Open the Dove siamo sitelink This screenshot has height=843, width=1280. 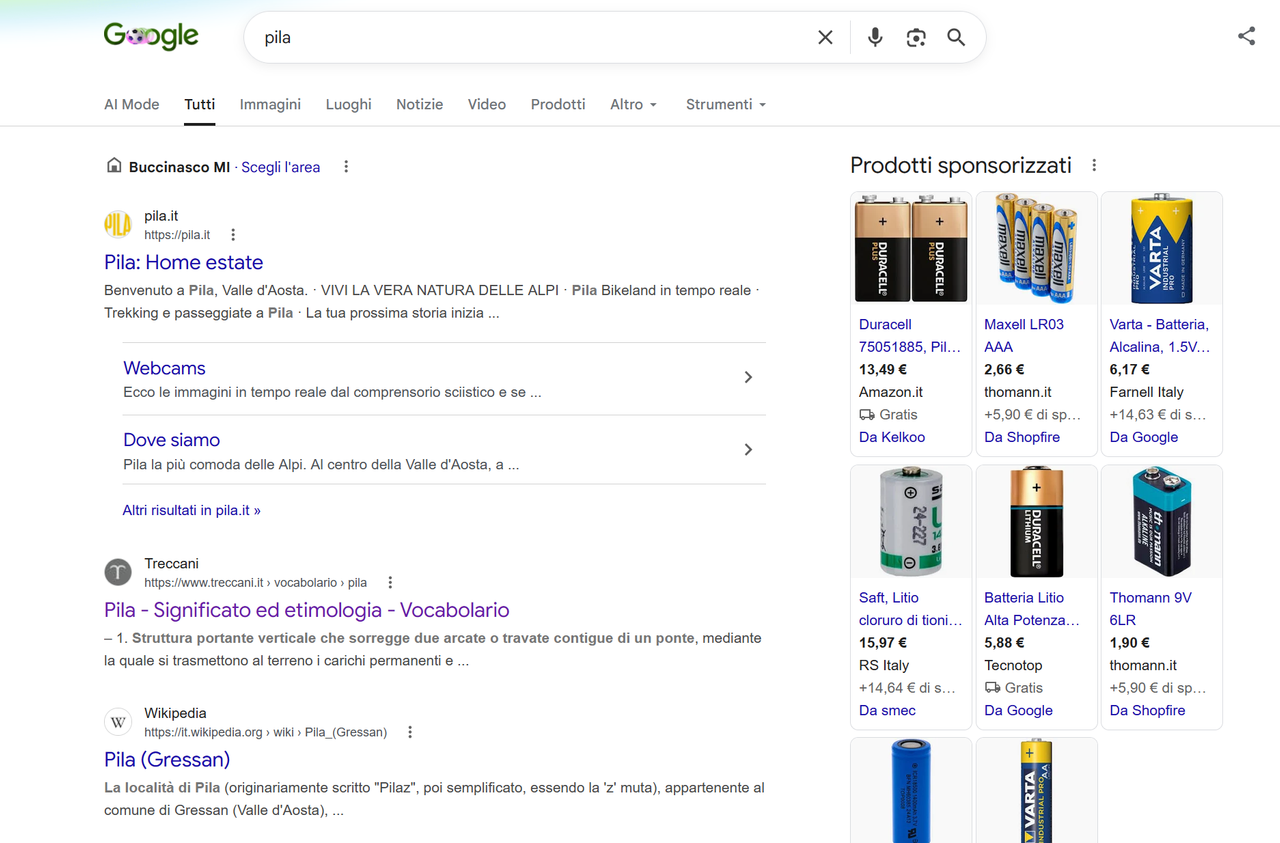[171, 440]
